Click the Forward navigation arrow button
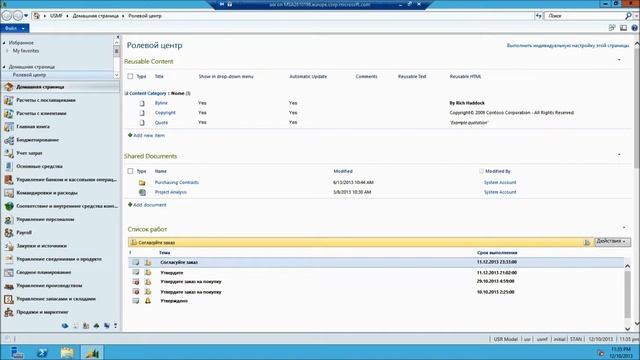The height and width of the screenshot is (360, 640). point(18,16)
